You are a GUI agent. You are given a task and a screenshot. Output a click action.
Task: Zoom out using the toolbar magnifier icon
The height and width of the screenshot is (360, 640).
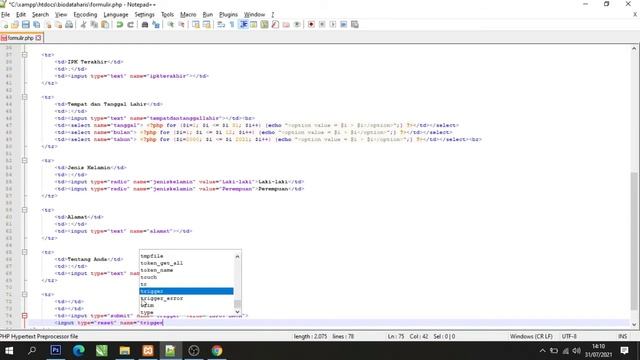[181, 25]
